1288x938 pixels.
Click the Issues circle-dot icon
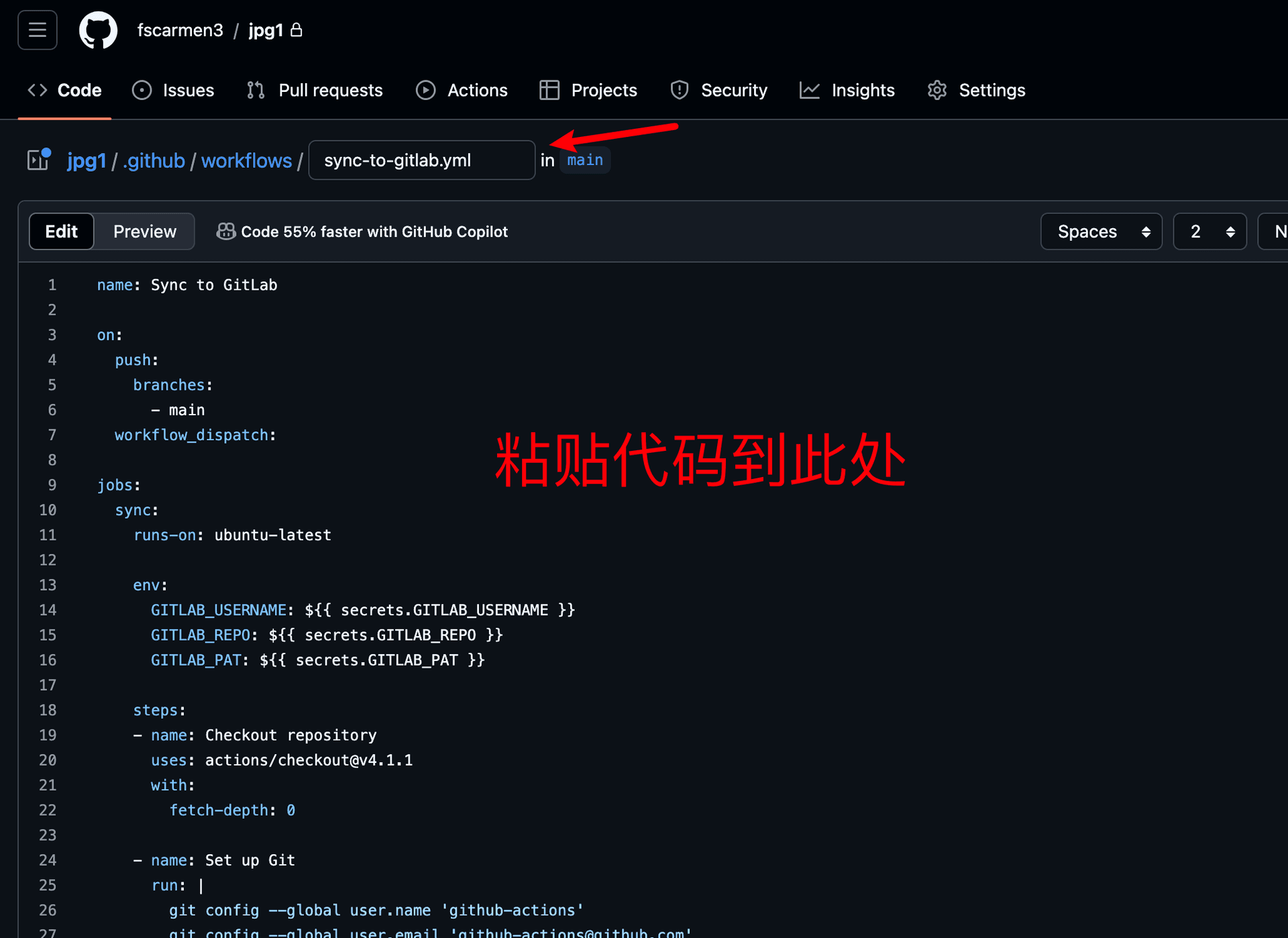tap(142, 90)
